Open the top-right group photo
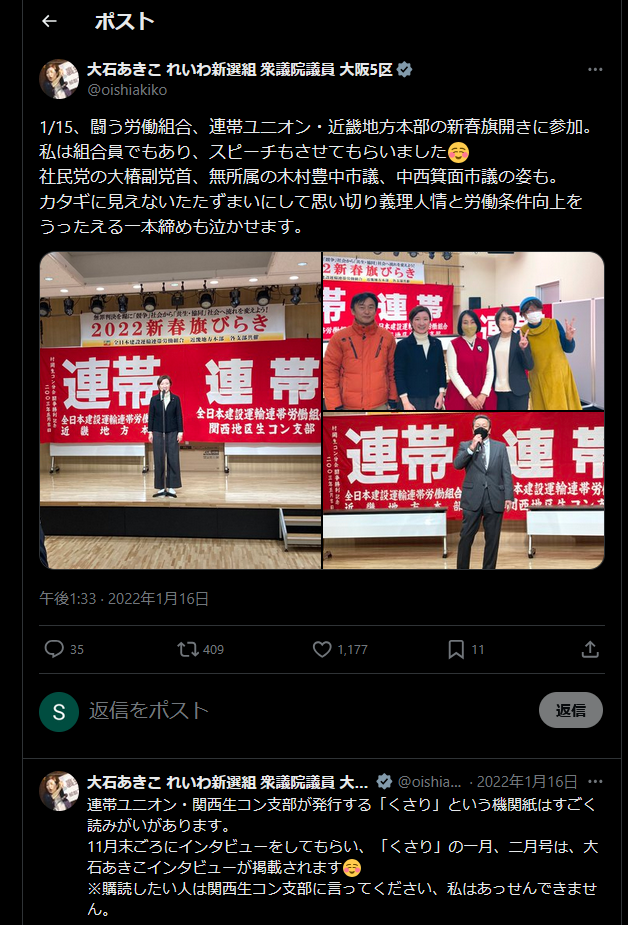 (x=463, y=331)
